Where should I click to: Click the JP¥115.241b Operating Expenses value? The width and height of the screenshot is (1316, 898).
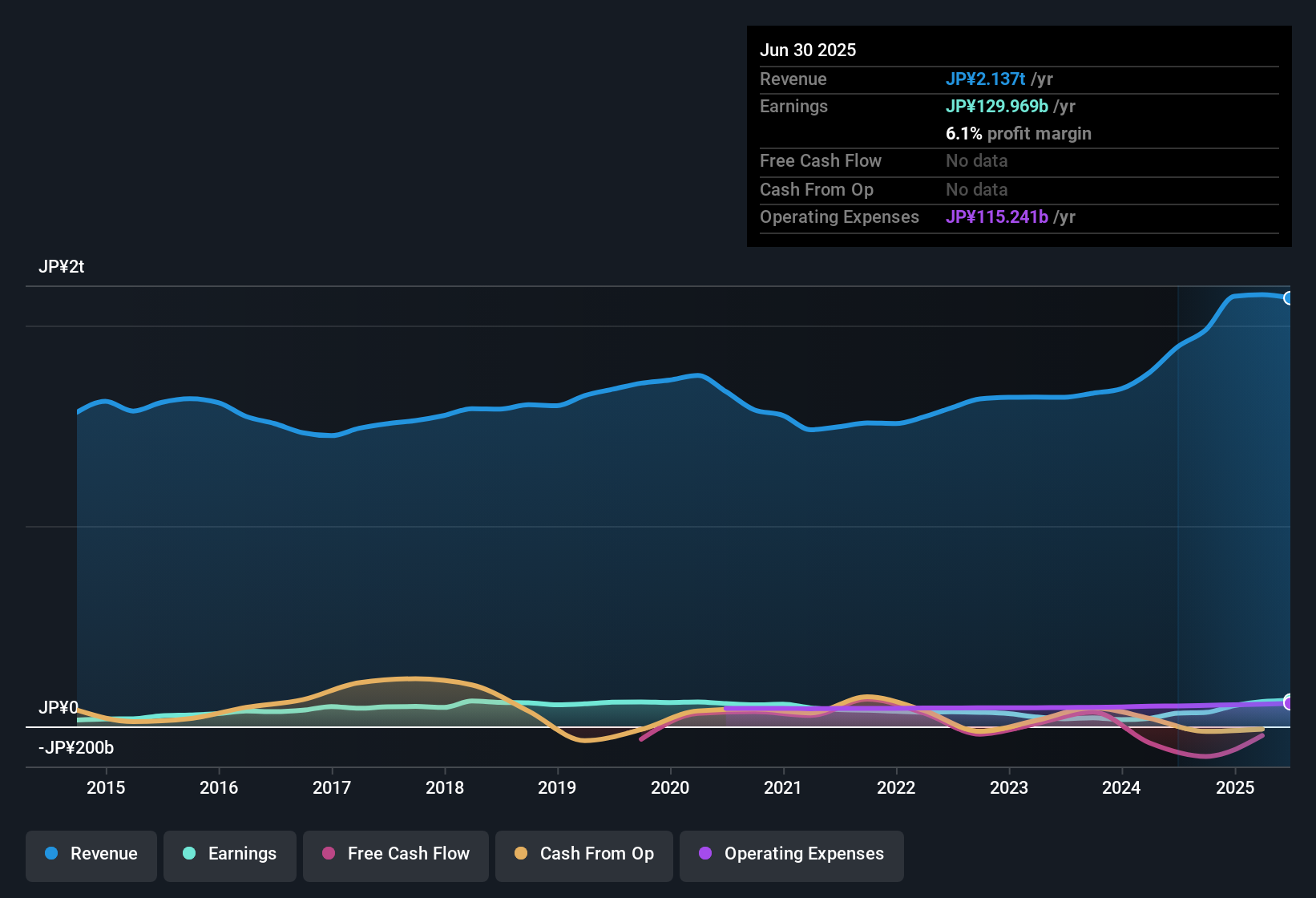click(x=997, y=216)
